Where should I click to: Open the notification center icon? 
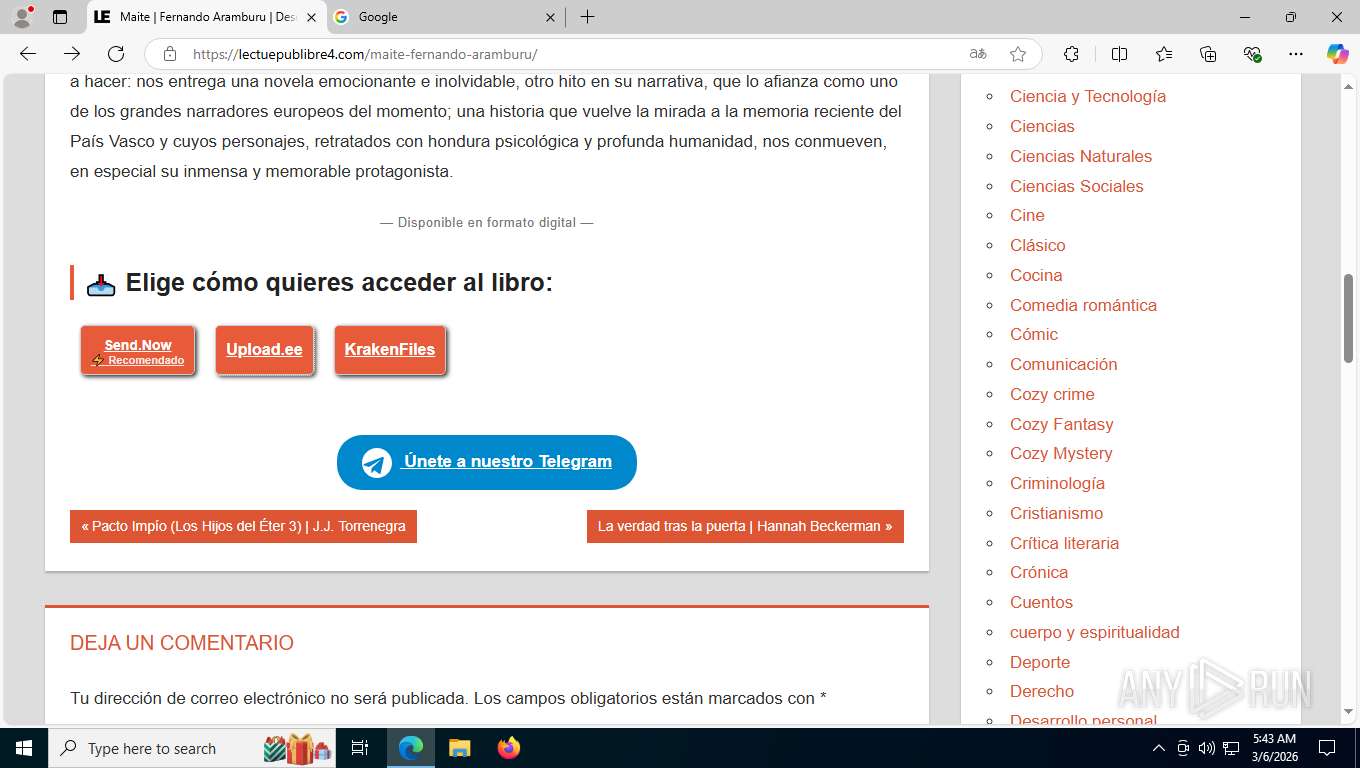[x=1327, y=748]
